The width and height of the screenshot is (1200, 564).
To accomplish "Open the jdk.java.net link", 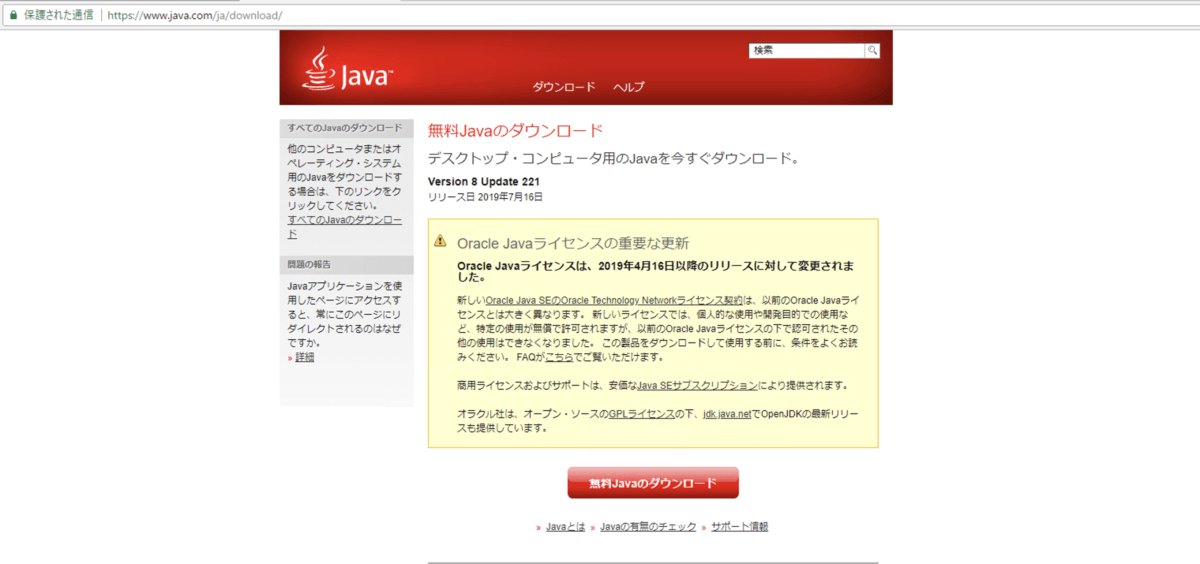I will (x=727, y=414).
